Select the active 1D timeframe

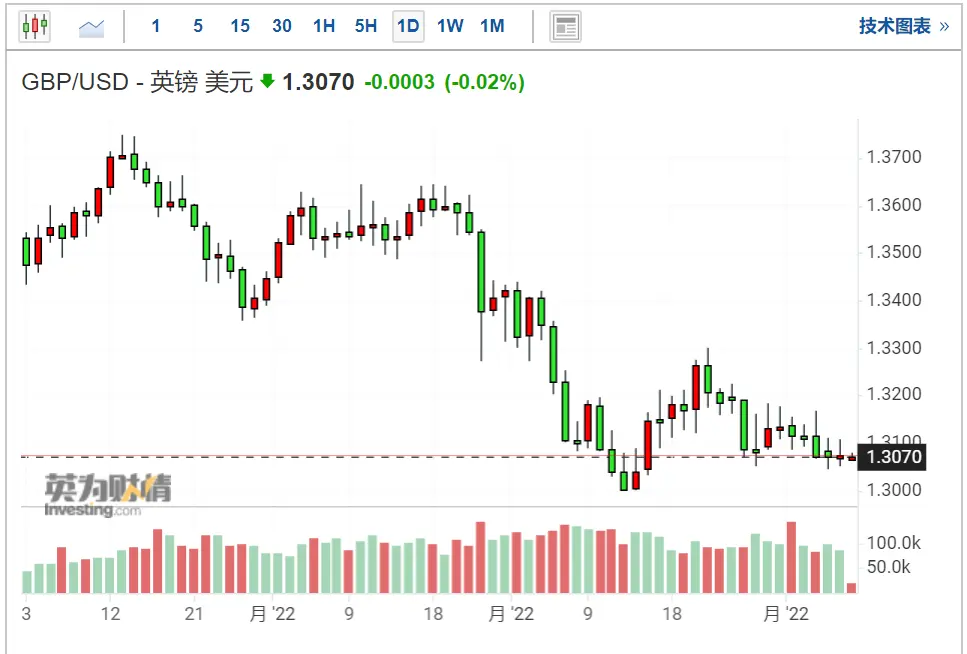pos(408,27)
